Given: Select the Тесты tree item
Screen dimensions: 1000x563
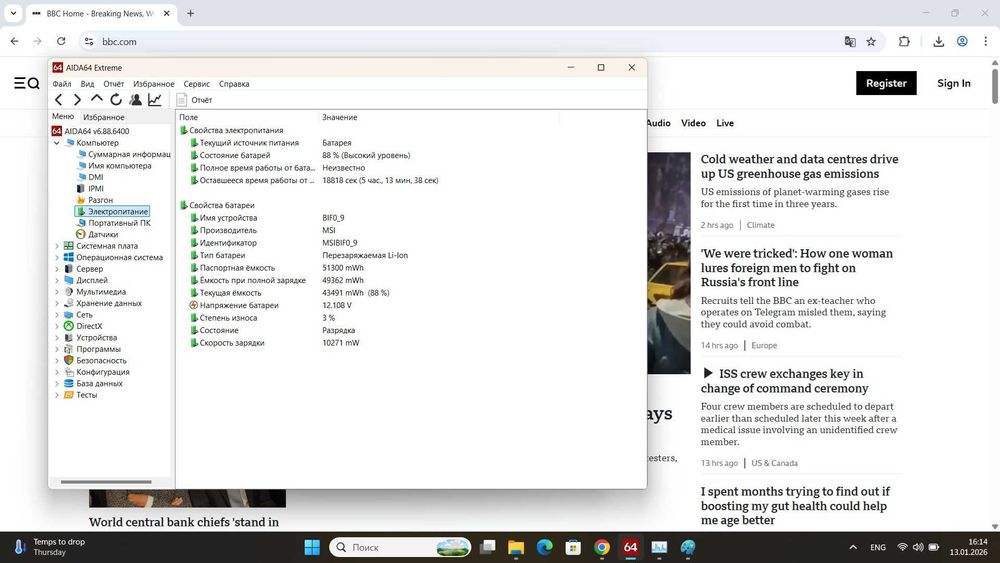Looking at the screenshot, I should 80,395.
